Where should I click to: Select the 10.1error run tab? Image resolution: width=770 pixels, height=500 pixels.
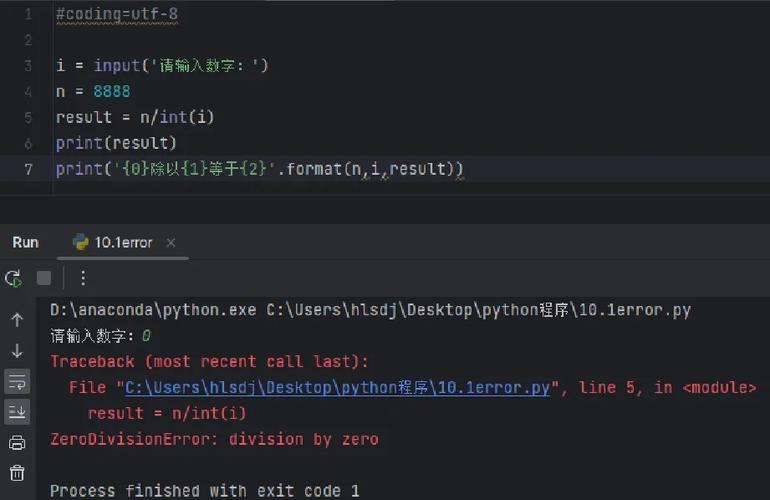coord(123,243)
